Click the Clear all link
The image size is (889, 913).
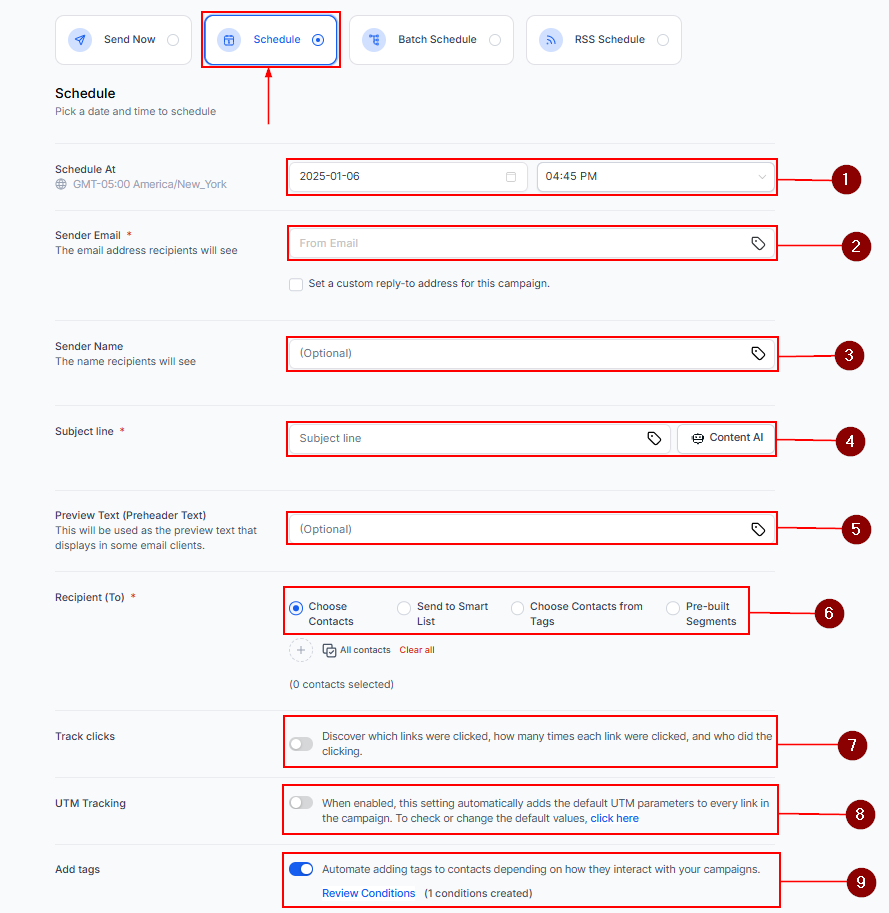pos(417,650)
